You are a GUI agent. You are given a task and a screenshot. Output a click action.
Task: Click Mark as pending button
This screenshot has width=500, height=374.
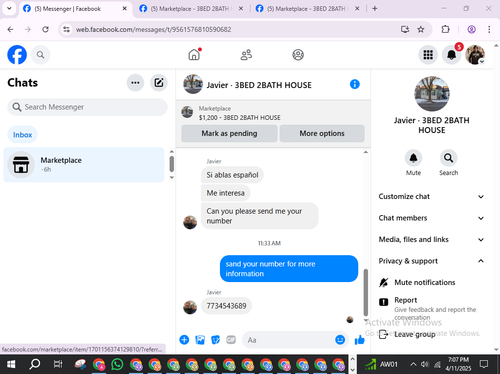click(x=229, y=133)
